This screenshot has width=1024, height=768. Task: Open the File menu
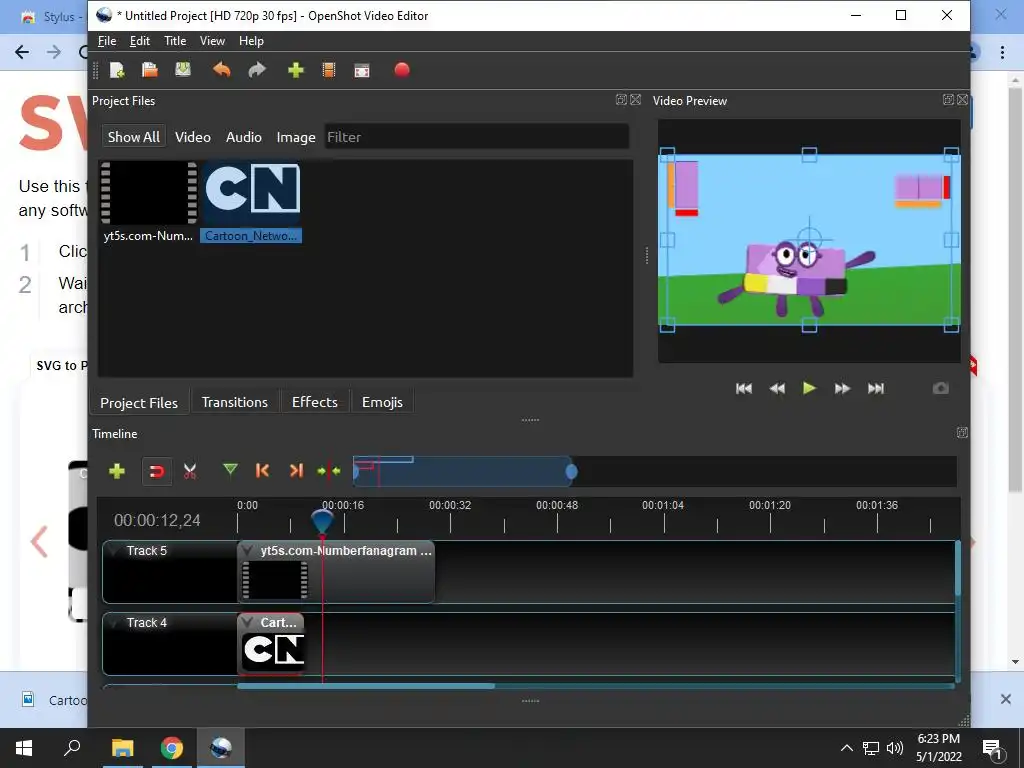(x=107, y=41)
